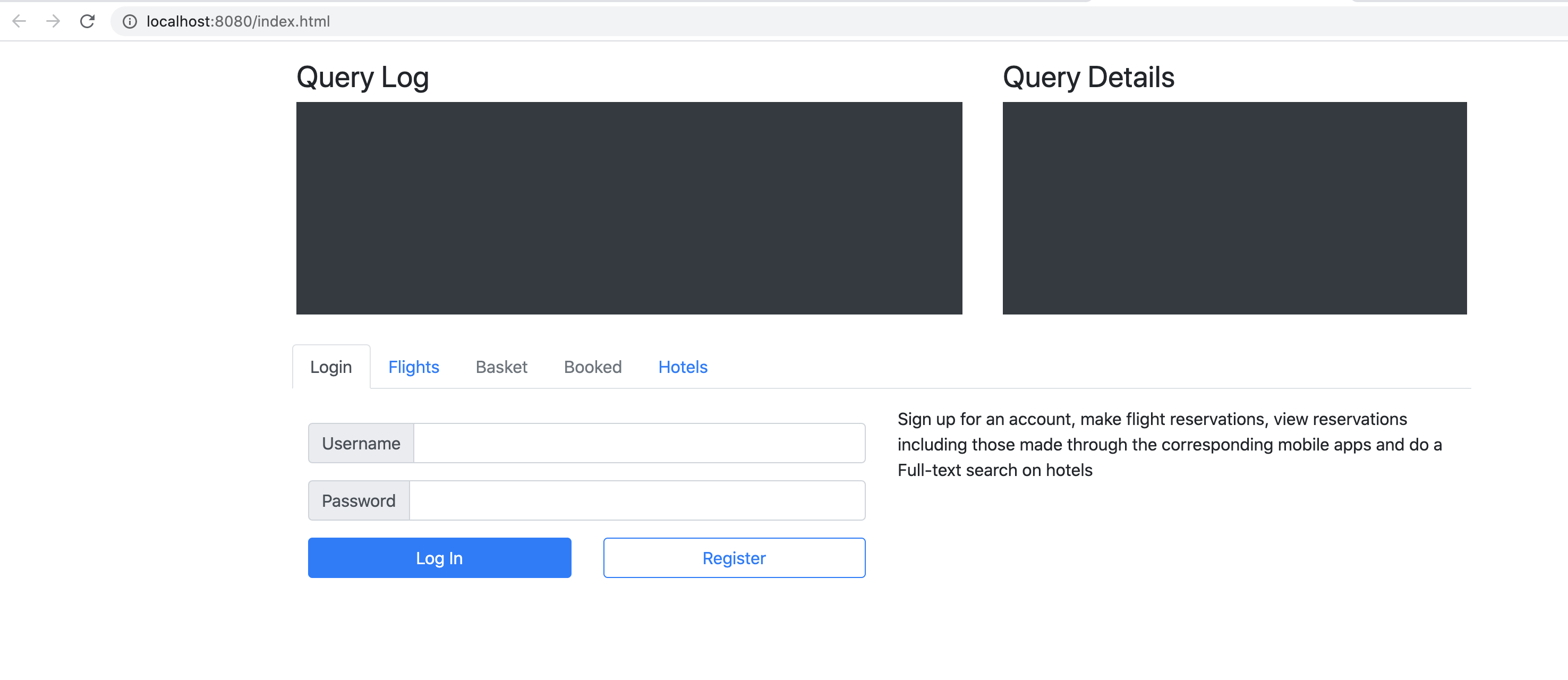Open site info icon in the address bar
The width and height of the screenshot is (1568, 680).
130,22
